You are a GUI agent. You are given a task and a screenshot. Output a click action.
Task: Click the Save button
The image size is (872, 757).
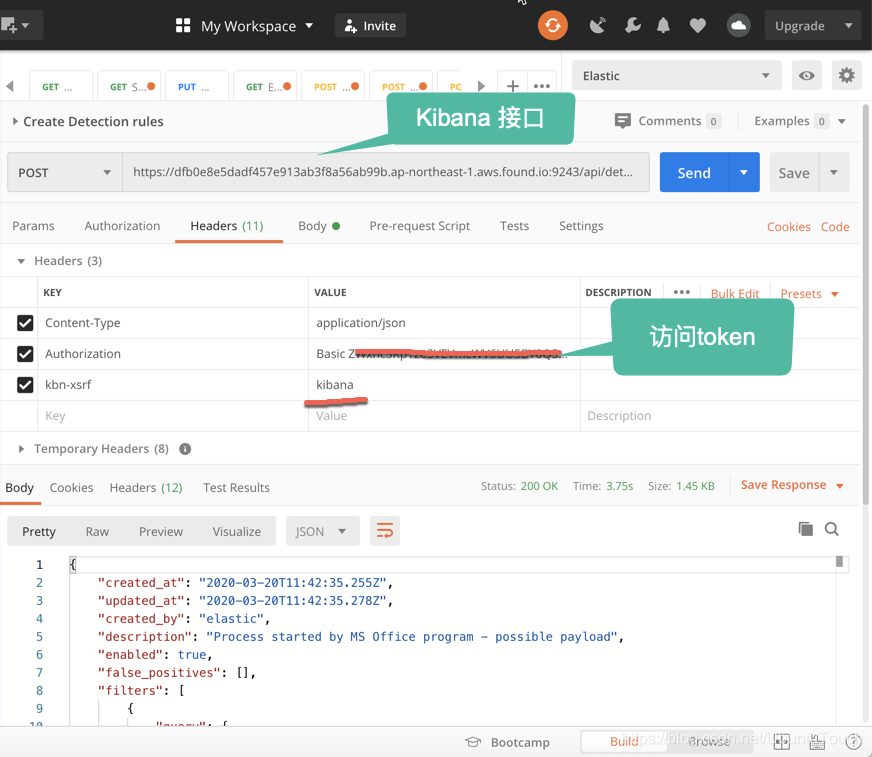(794, 172)
